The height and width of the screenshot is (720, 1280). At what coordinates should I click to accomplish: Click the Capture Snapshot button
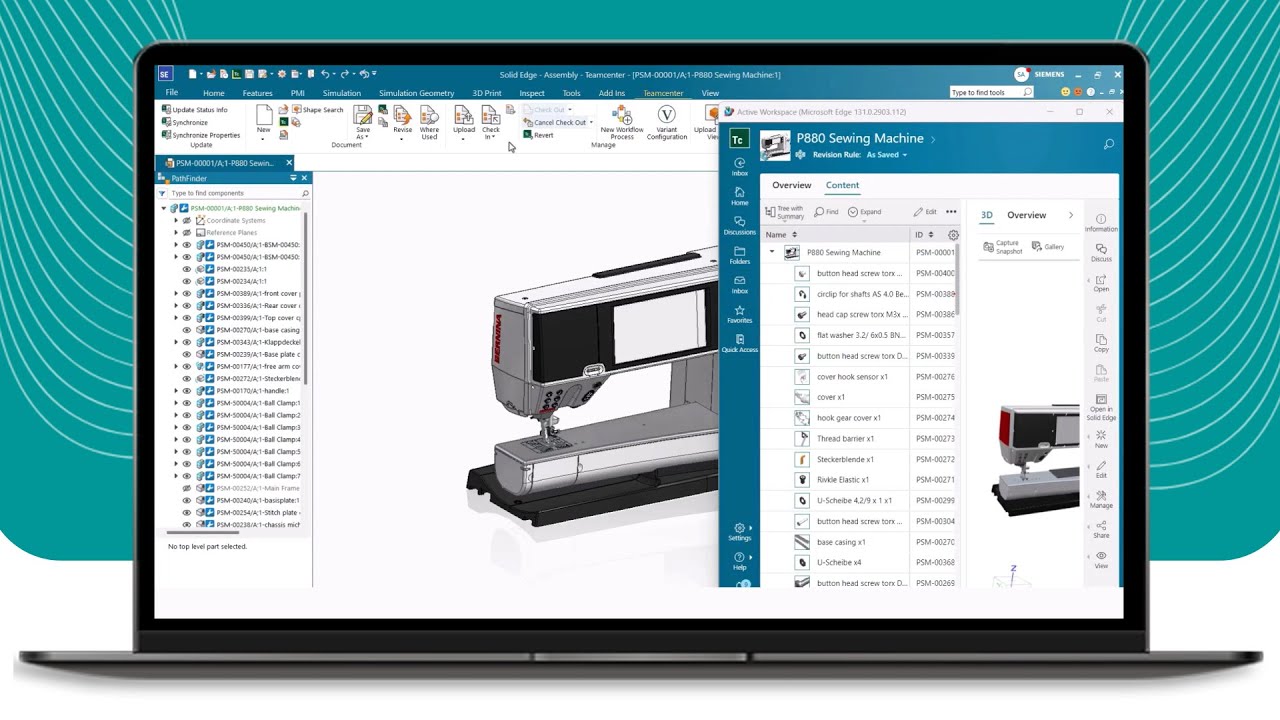point(1003,247)
